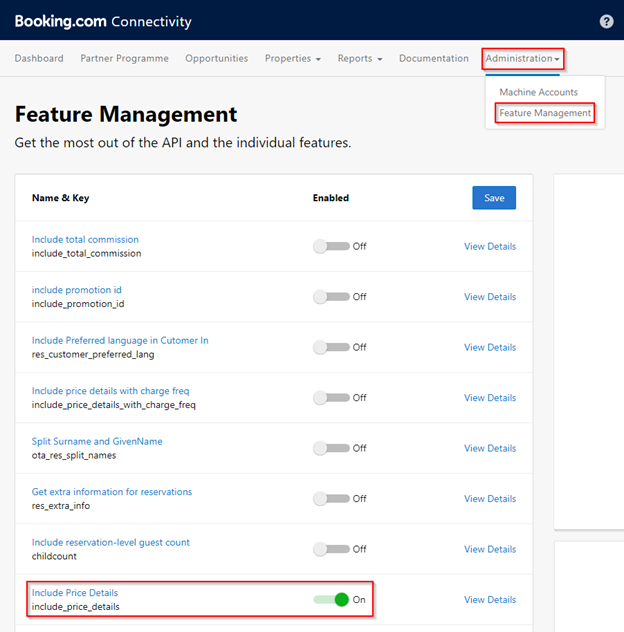The image size is (624, 632).
Task: Open Include price details with charge freq
Action: pyautogui.click(x=110, y=391)
